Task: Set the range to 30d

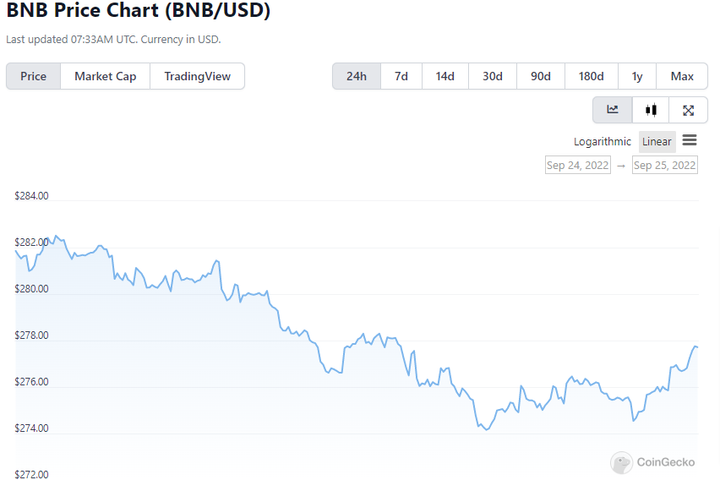Action: click(x=492, y=76)
